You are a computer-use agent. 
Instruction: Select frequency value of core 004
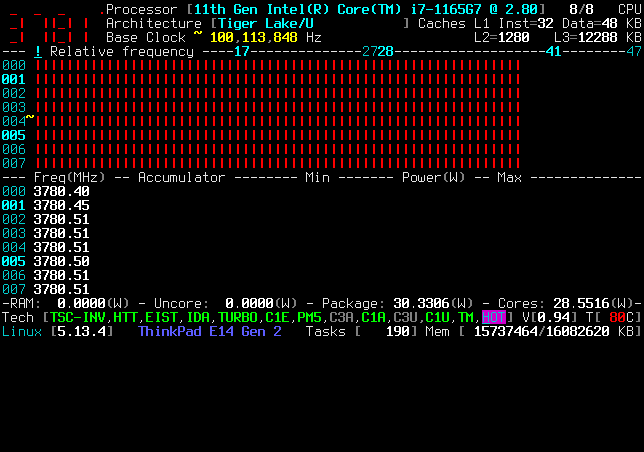(61, 248)
